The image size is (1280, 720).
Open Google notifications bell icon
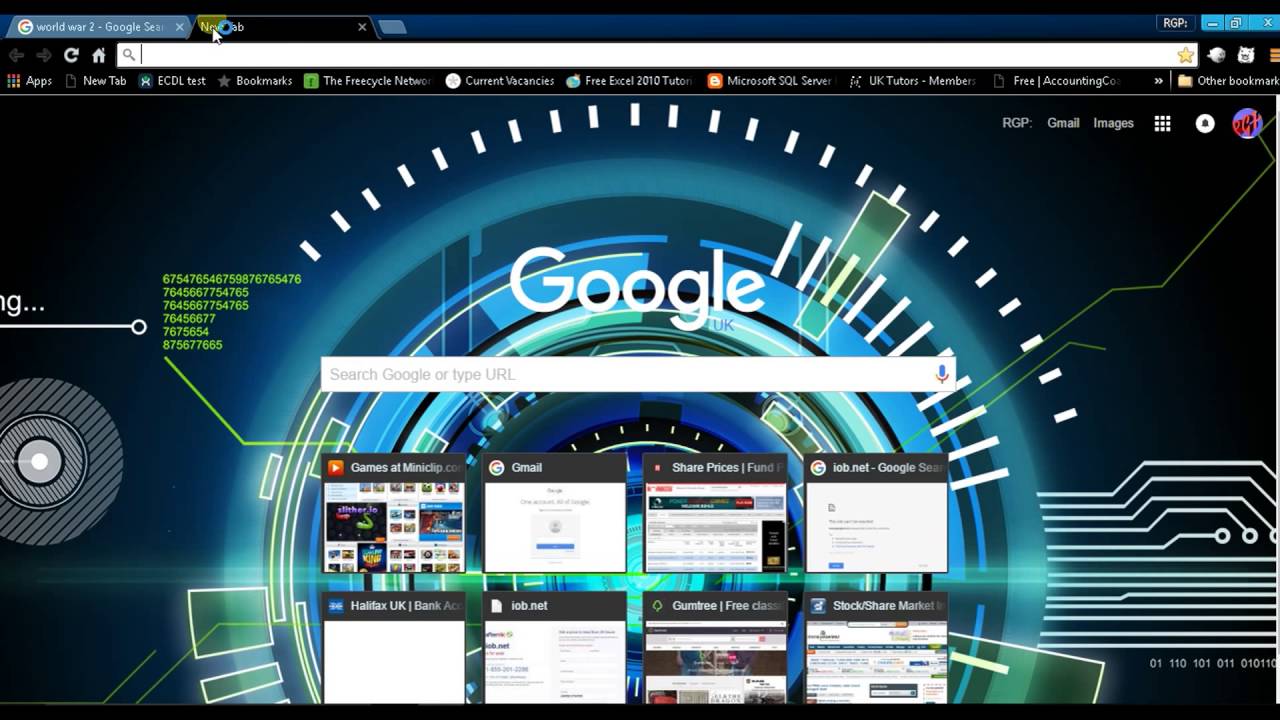click(1205, 123)
